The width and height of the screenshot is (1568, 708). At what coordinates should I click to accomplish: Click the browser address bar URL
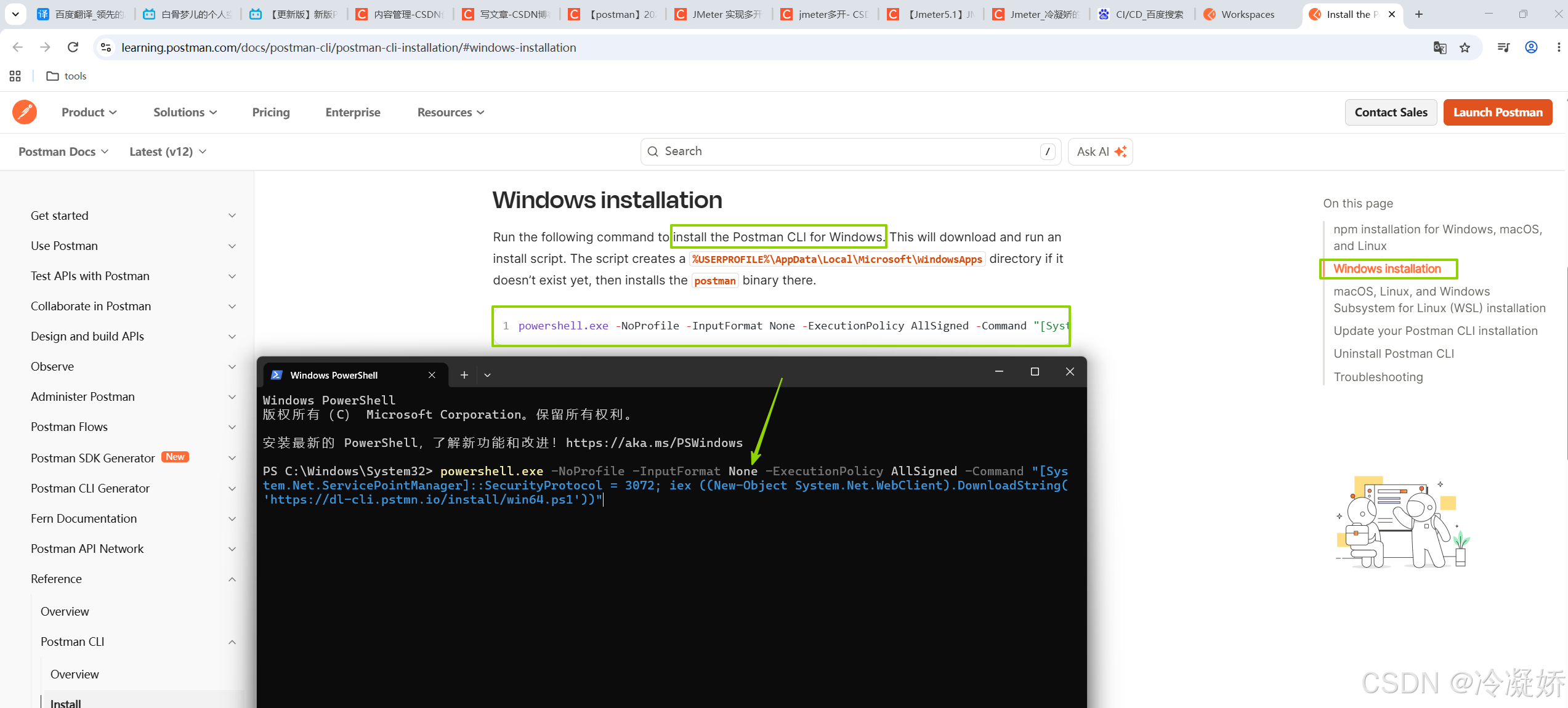(349, 47)
